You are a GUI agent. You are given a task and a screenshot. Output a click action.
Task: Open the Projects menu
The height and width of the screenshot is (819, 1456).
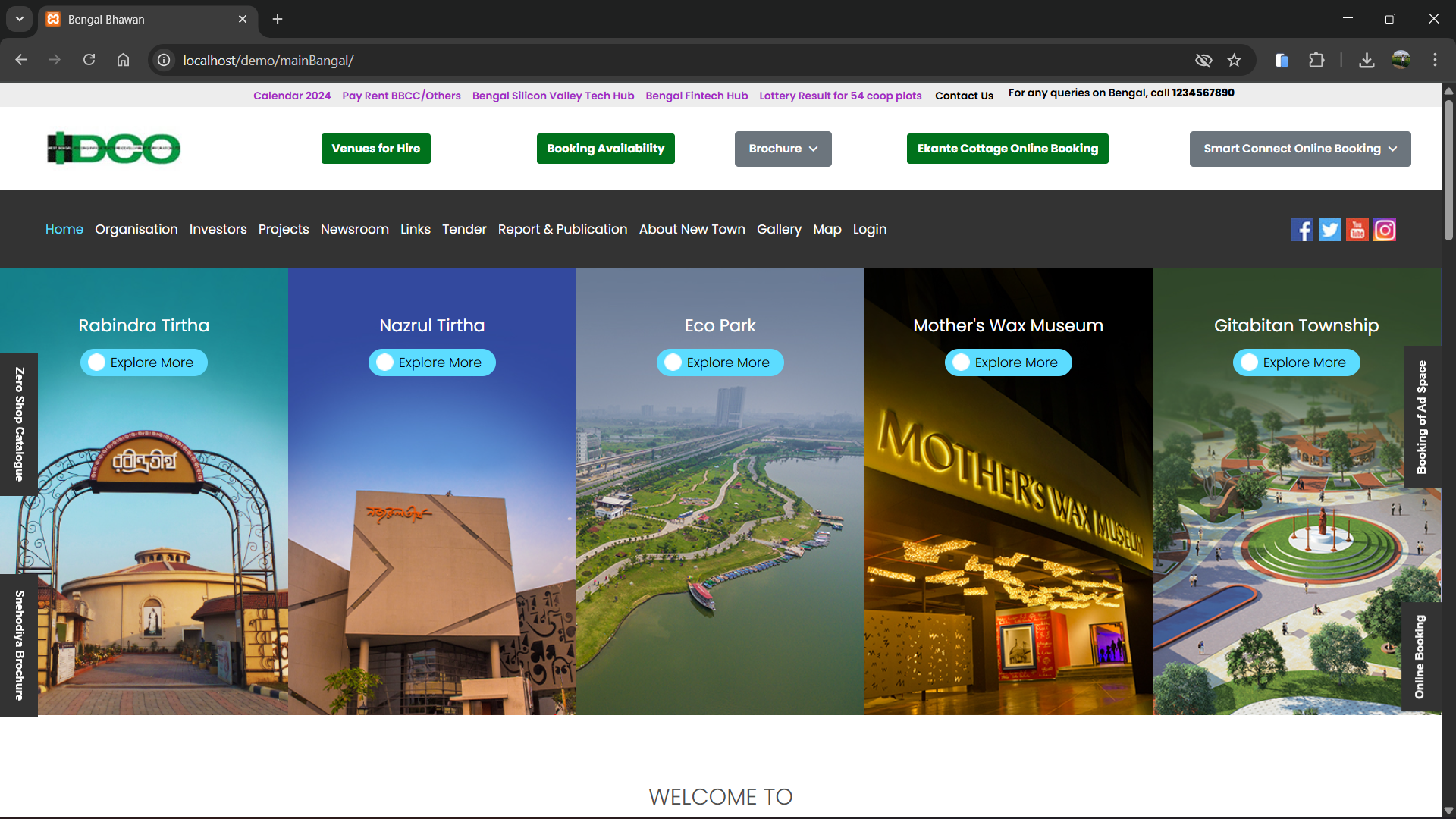(x=284, y=229)
